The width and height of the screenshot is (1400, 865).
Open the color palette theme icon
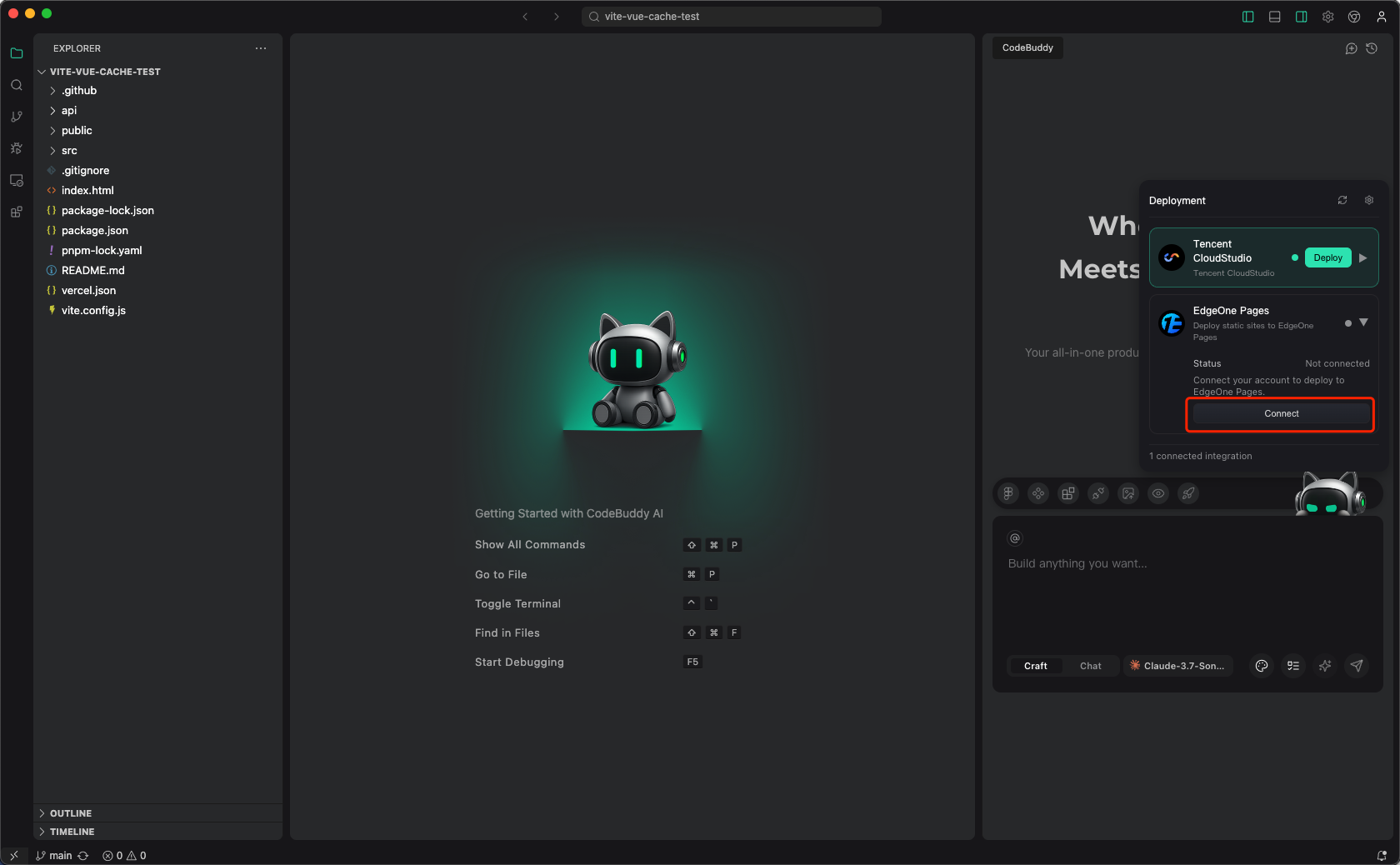click(1262, 666)
